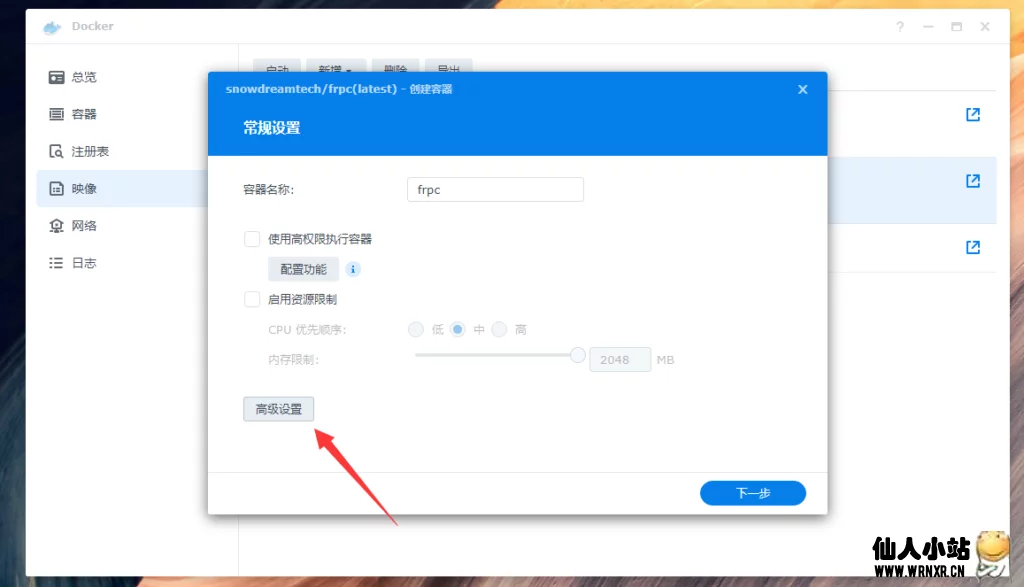Viewport: 1024px width, 587px height.
Task: Click the 配置功能 button
Action: (303, 269)
